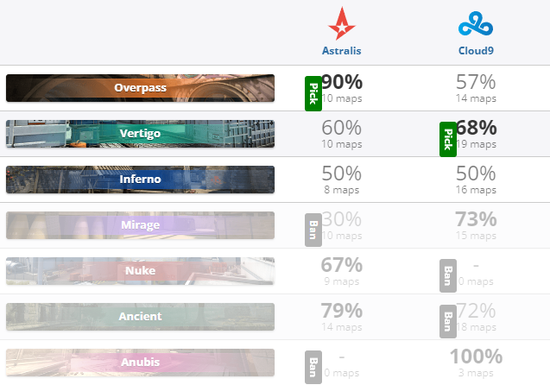Open the Cloud9 team name link
550x385 pixels.
point(476,51)
